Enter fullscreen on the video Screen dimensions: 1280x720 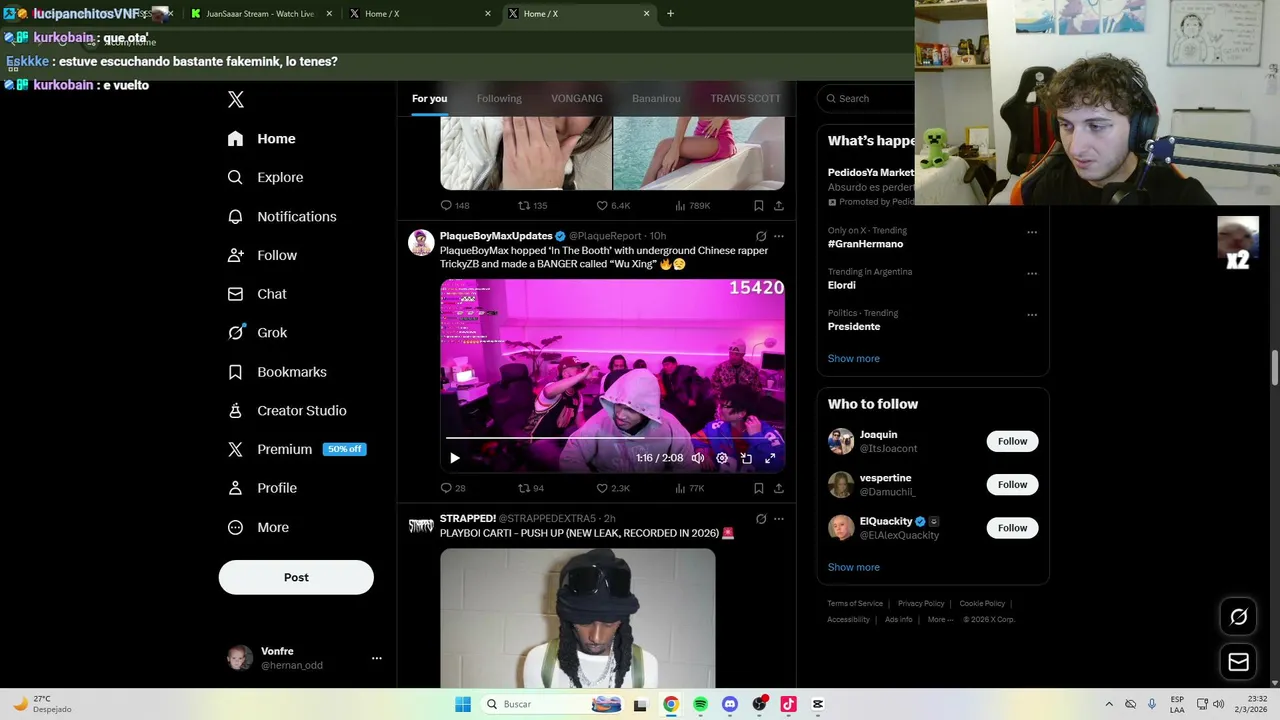pos(770,458)
